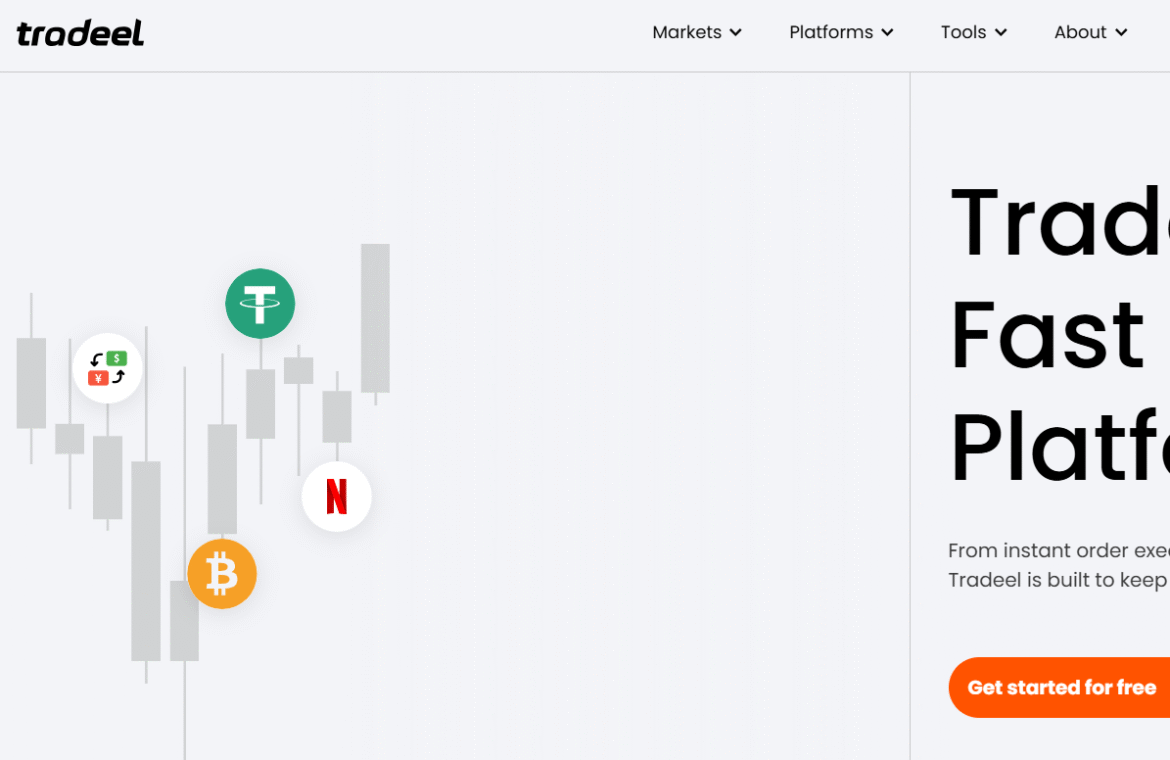The height and width of the screenshot is (760, 1170).
Task: Click the green Tether coin icon
Action: pos(260,303)
